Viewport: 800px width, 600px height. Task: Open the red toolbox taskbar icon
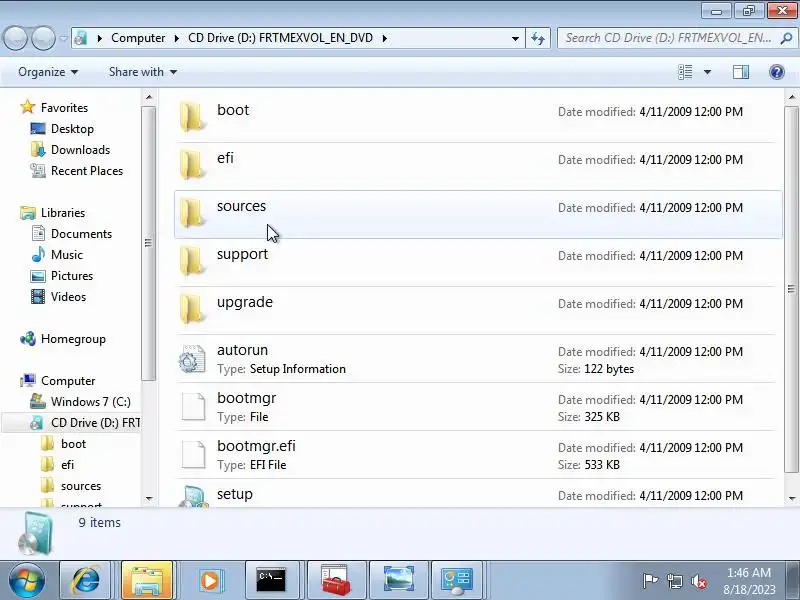click(335, 580)
